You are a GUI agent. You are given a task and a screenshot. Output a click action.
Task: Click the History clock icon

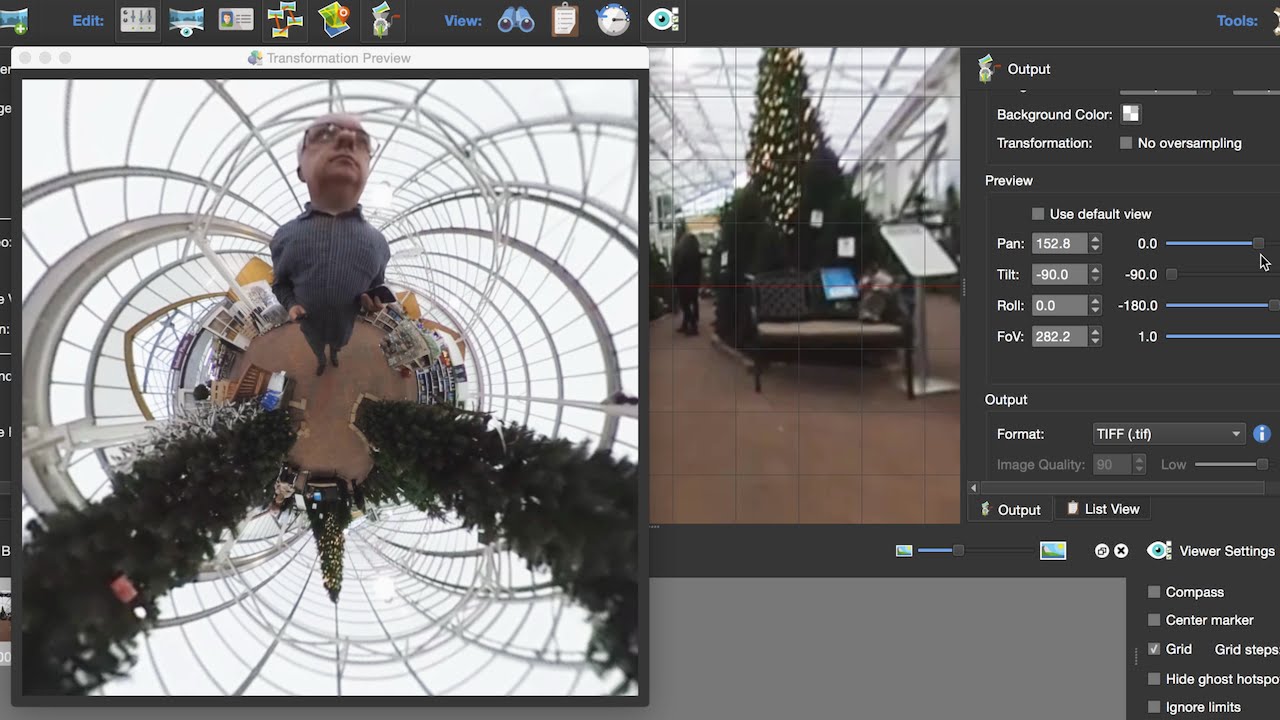(x=613, y=20)
